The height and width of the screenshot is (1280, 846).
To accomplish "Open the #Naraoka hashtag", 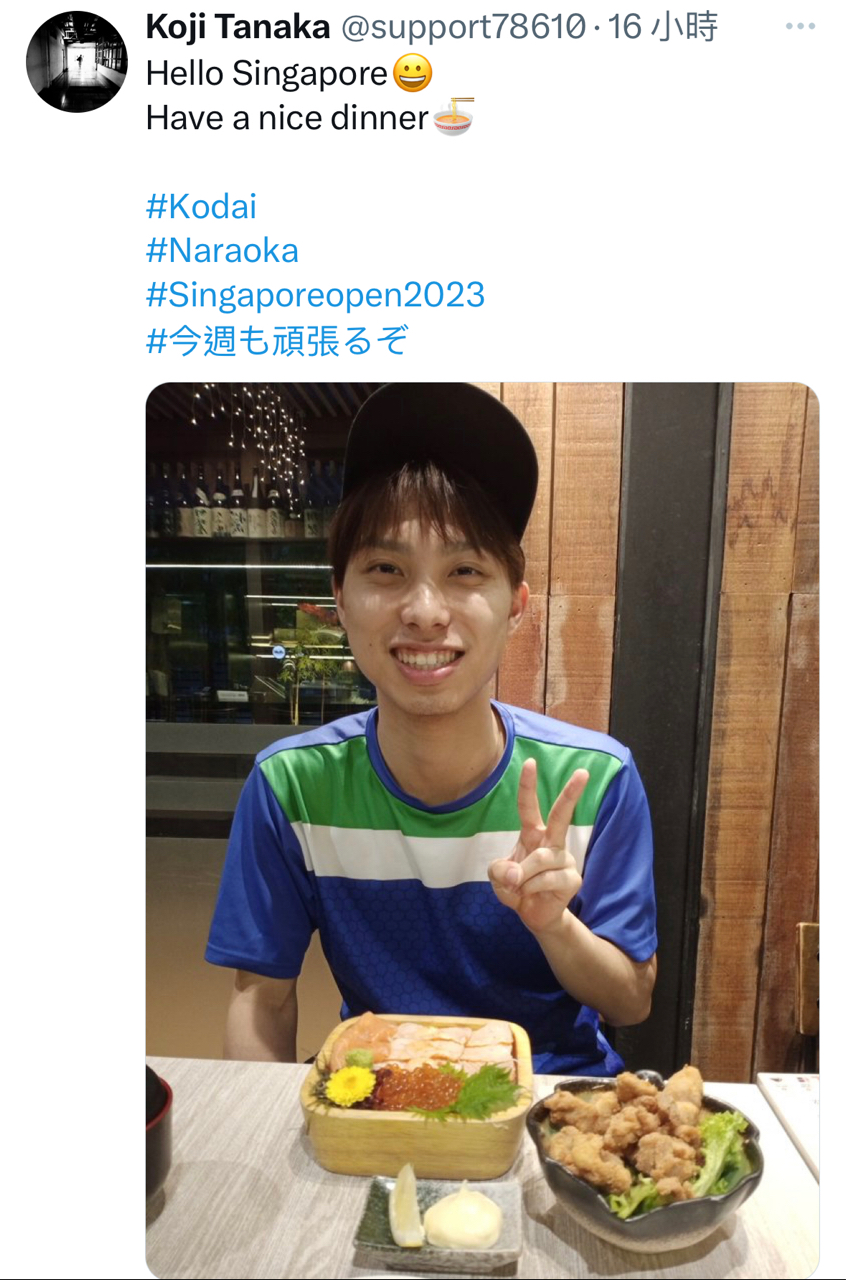I will point(222,251).
